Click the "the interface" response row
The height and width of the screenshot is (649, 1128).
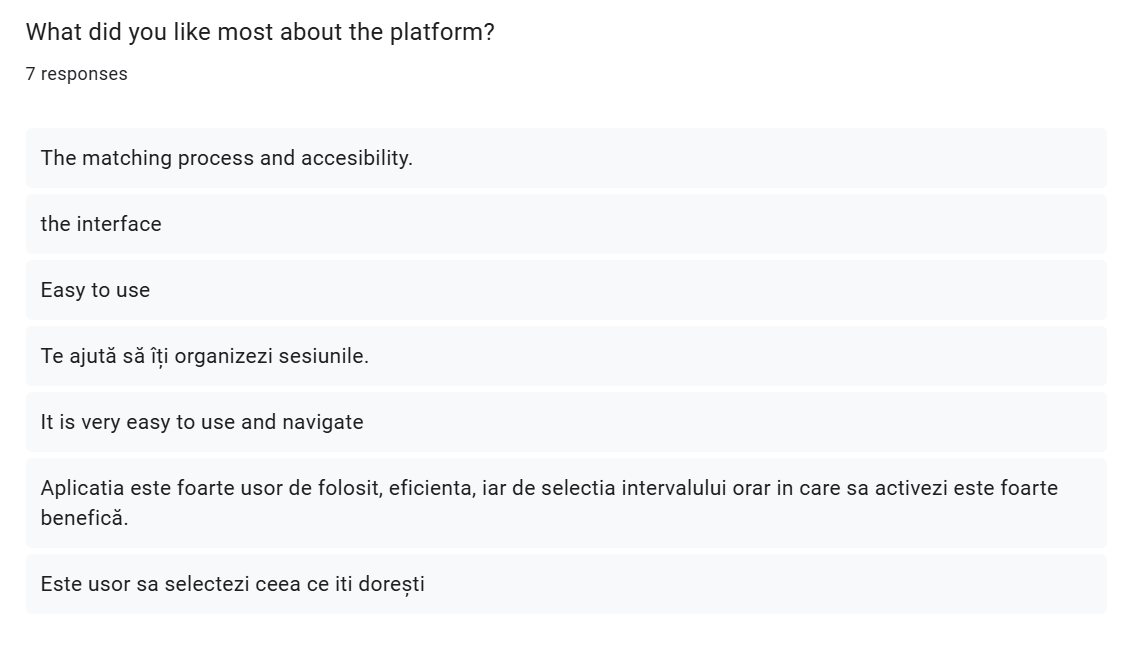tap(101, 224)
